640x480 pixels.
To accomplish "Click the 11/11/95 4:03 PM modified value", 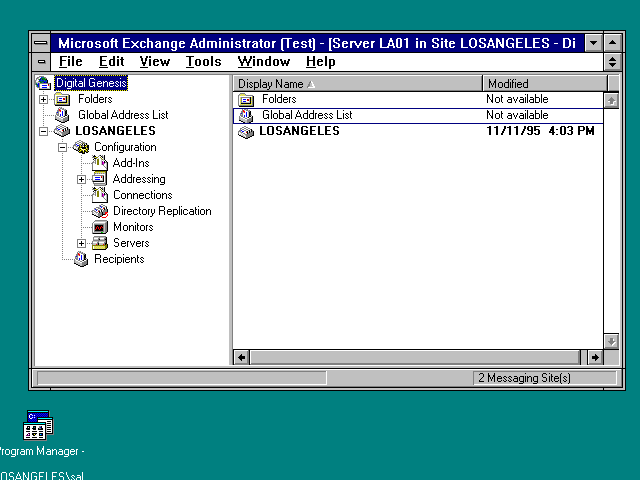I will pos(540,131).
